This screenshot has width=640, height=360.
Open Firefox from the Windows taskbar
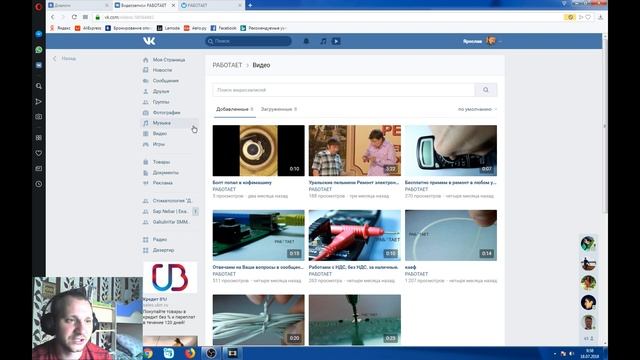pyautogui.click(x=190, y=353)
